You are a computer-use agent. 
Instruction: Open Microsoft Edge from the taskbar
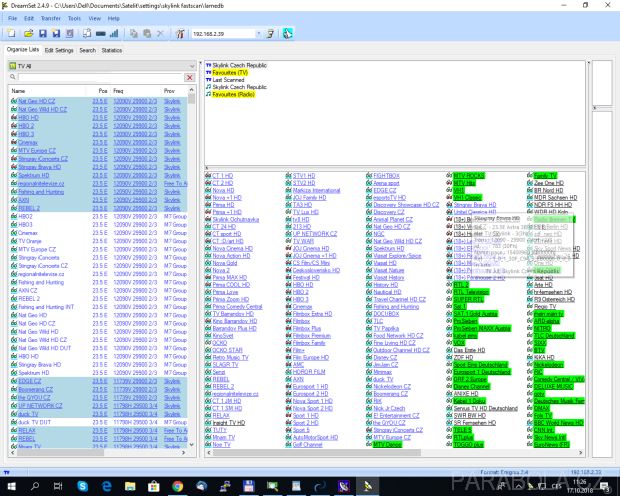tap(106, 486)
